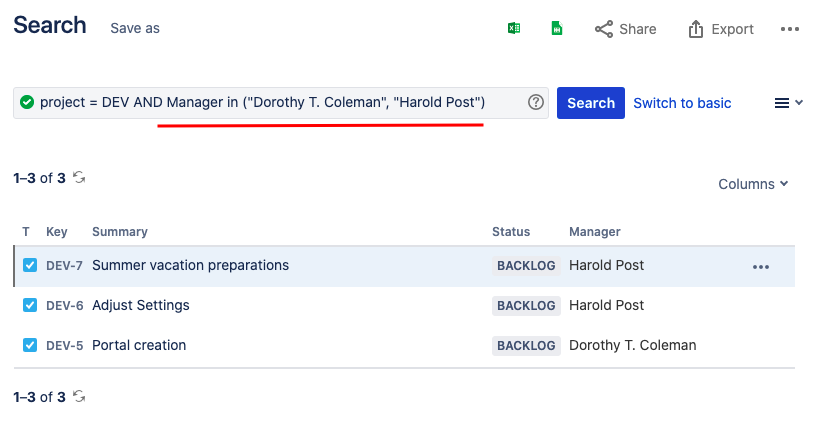This screenshot has width=817, height=421.
Task: Open row actions menu for DEV-7
Action: pos(760,267)
